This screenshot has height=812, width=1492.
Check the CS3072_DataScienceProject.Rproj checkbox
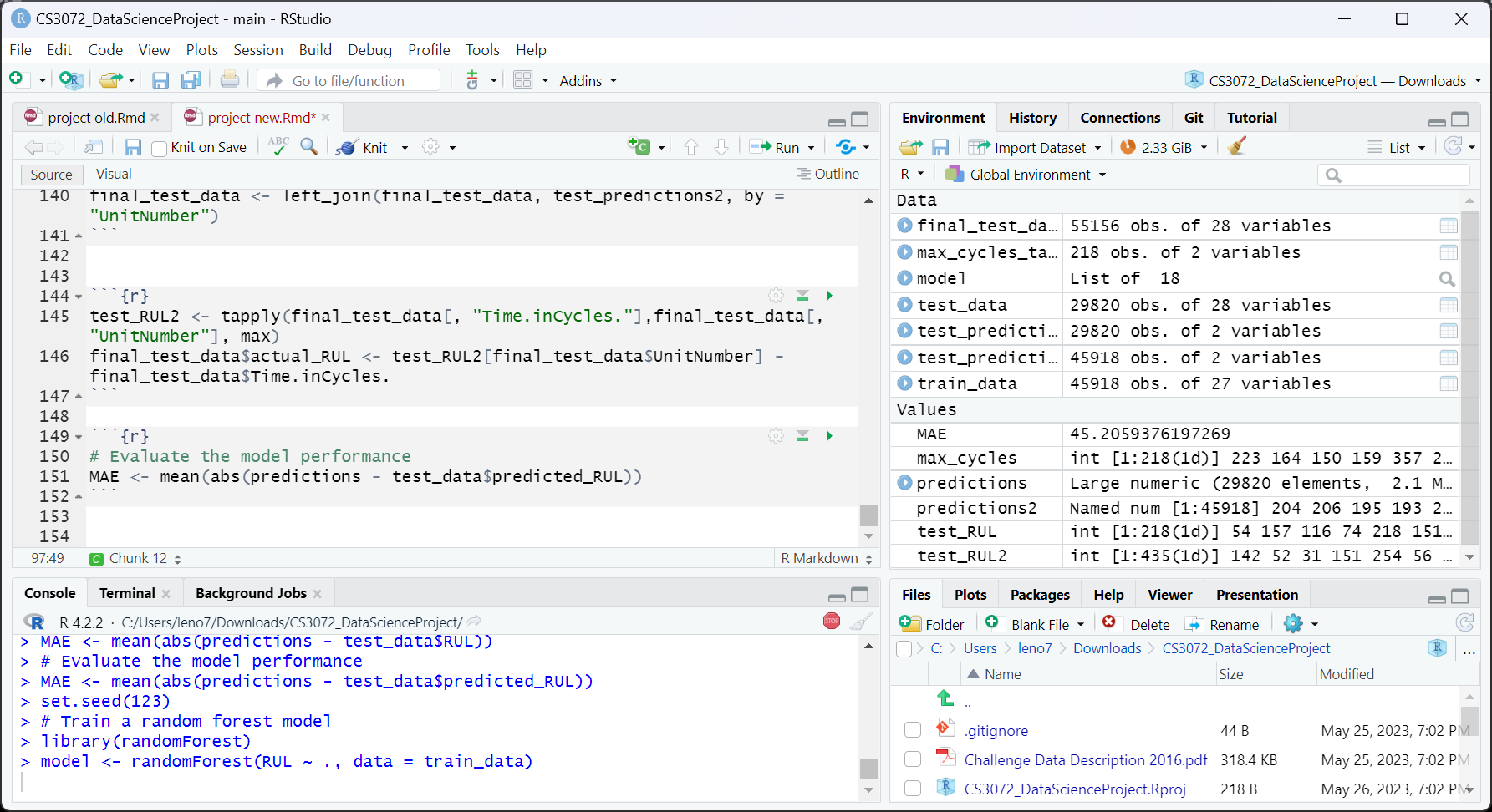pos(913,789)
